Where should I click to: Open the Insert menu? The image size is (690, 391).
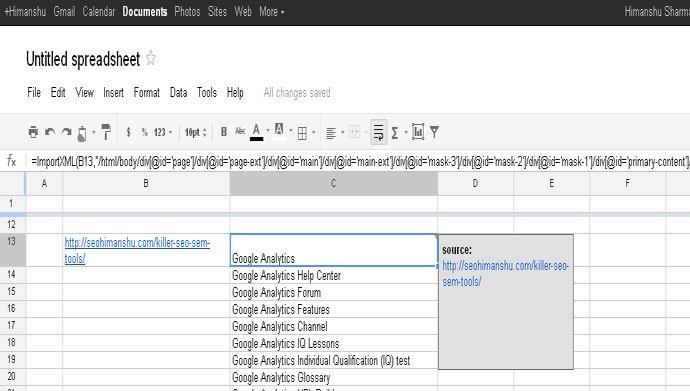pos(114,92)
